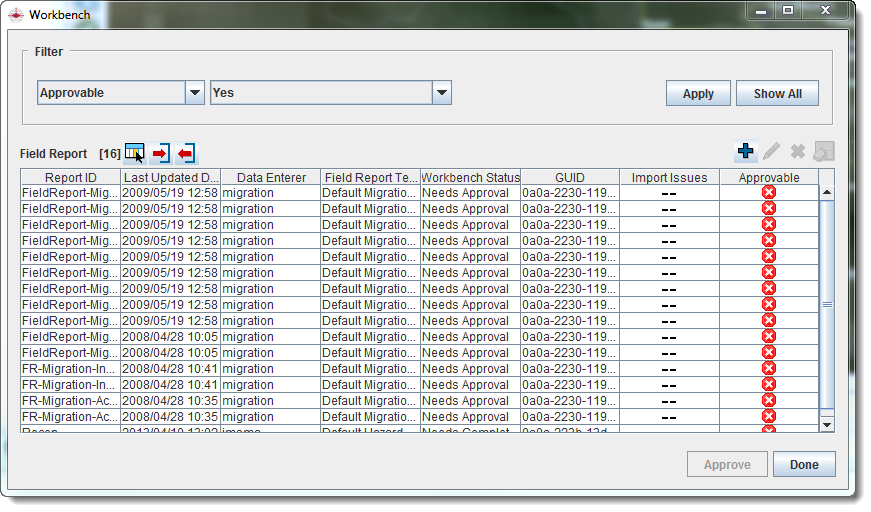The width and height of the screenshot is (871, 512).
Task: Click the Data Enterer column header
Action: [271, 178]
